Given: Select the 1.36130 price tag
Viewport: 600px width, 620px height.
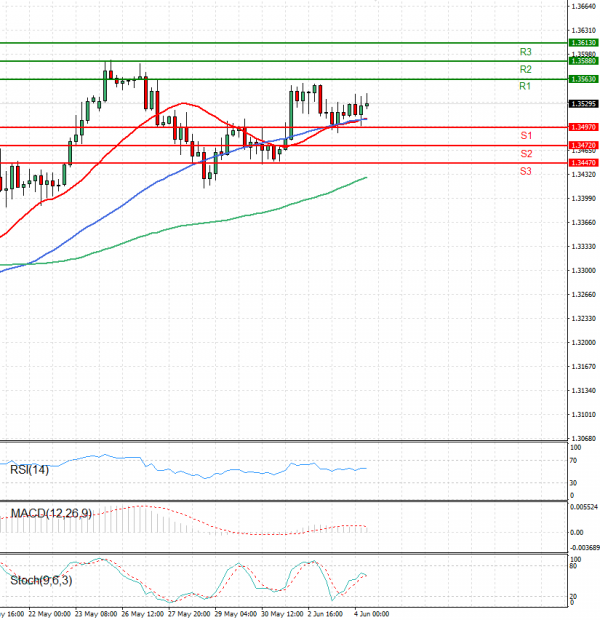Looking at the screenshot, I should point(583,43).
